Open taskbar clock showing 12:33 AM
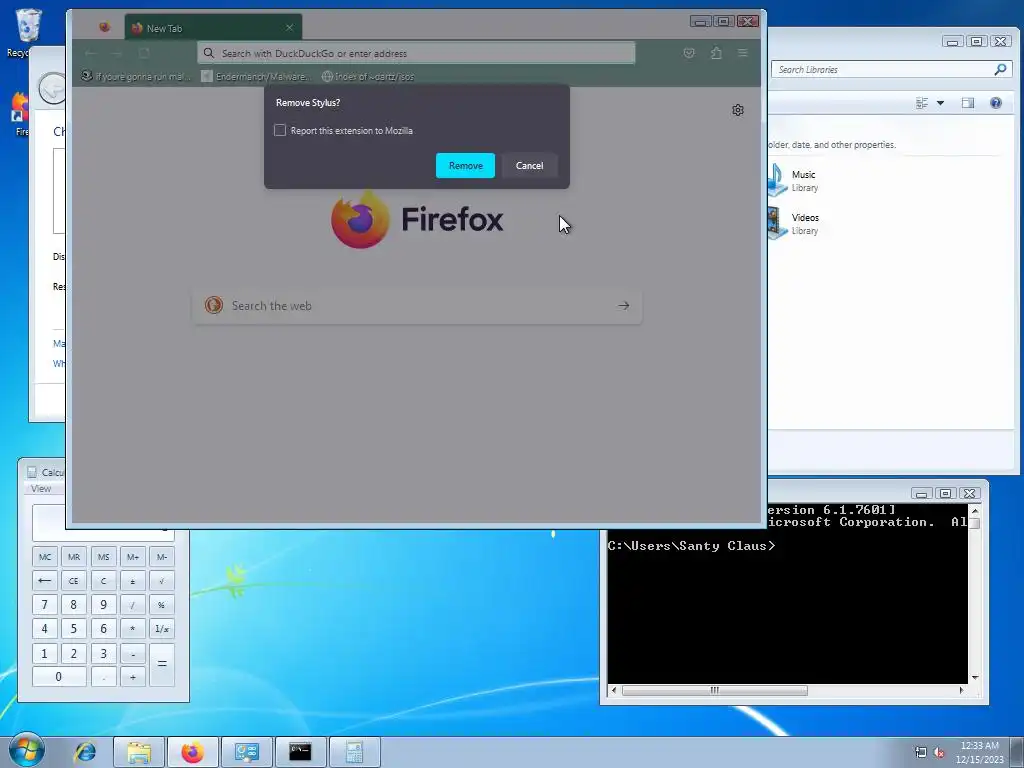Screen dimensions: 1024x768 click(979, 752)
